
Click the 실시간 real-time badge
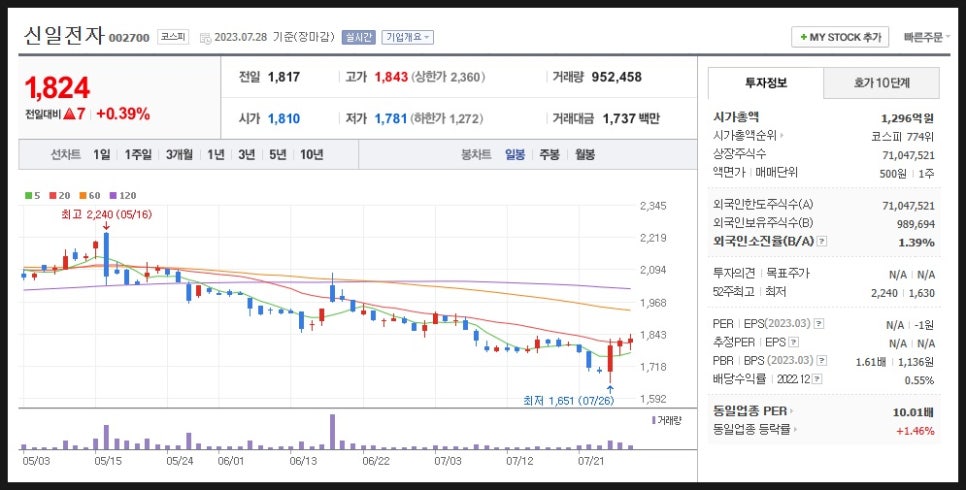click(359, 37)
